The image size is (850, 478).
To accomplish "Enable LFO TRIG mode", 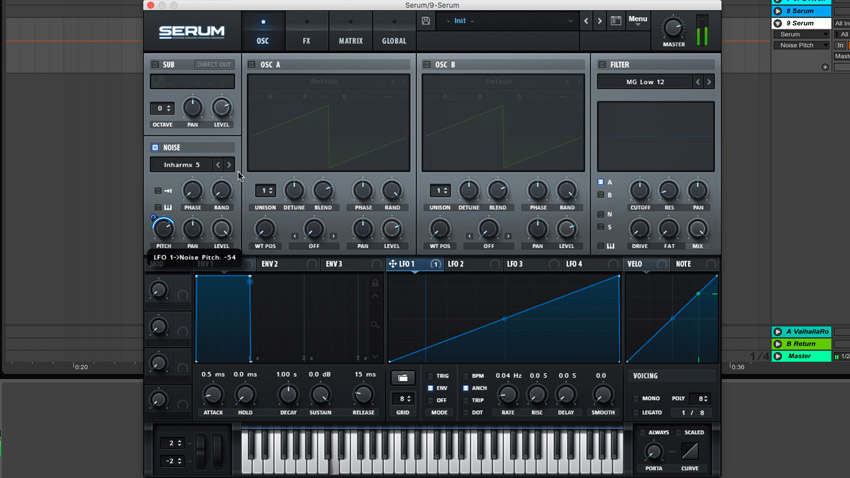I will 430,376.
